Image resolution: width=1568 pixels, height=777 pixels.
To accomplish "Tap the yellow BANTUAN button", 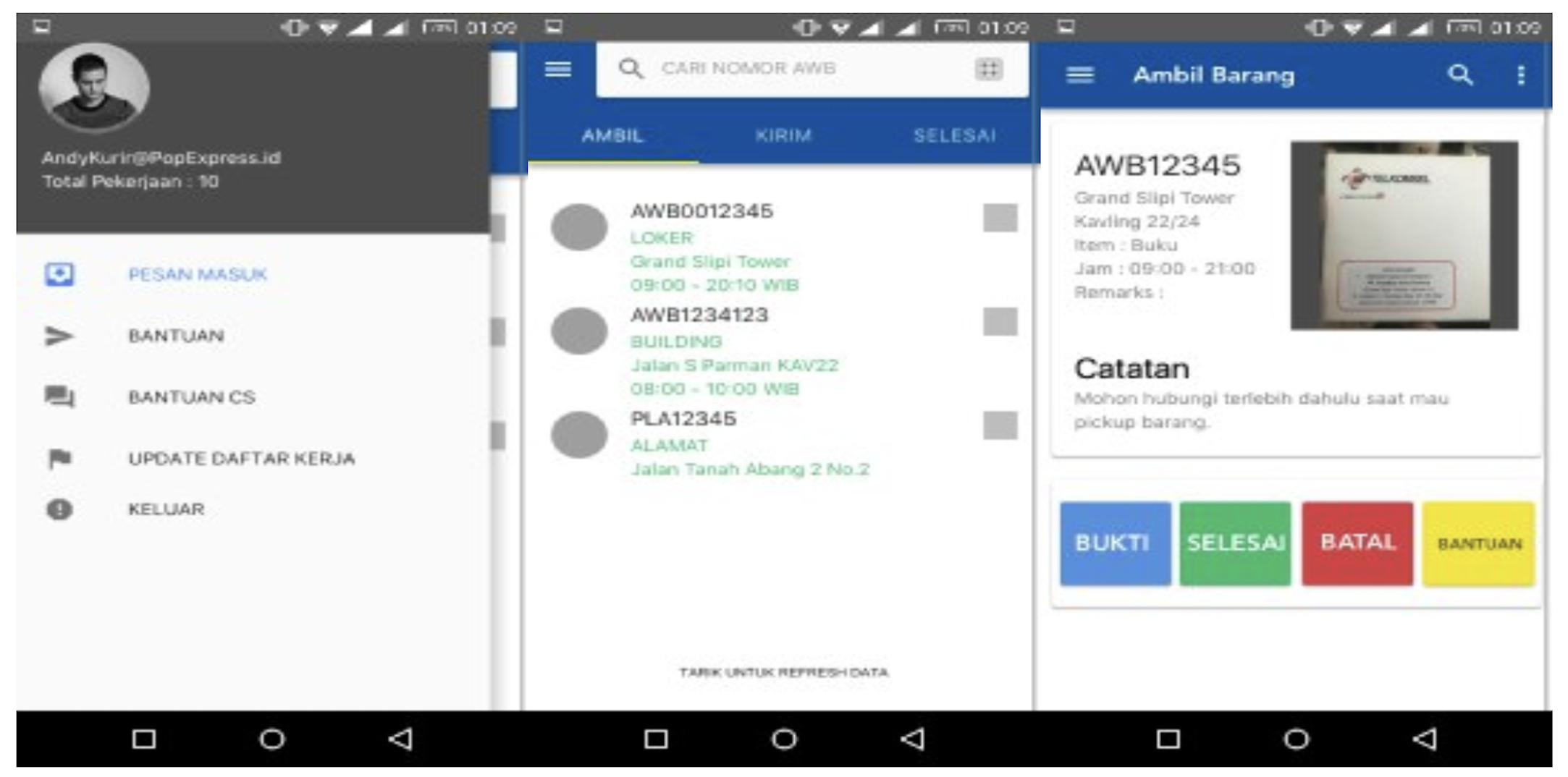I will [1479, 543].
